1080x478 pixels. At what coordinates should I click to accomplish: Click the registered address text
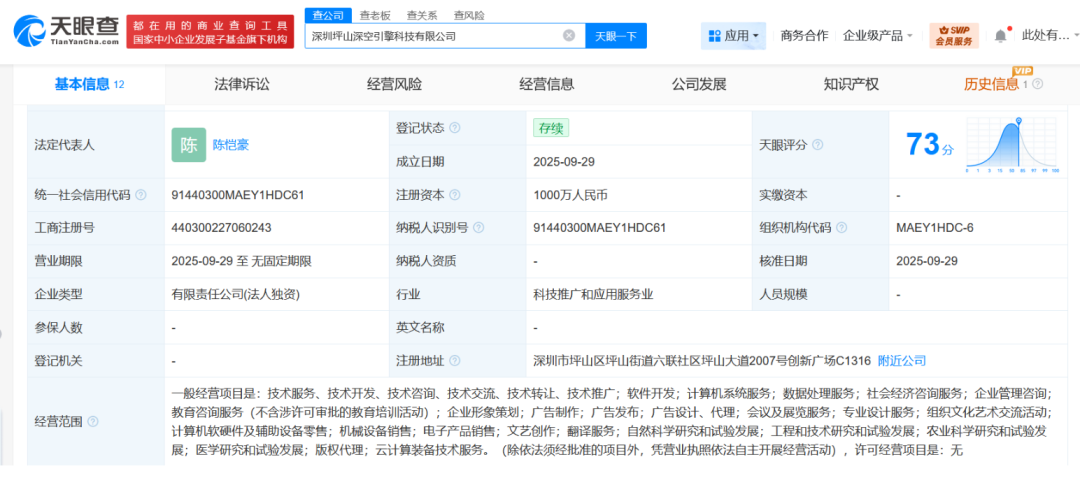(x=703, y=360)
